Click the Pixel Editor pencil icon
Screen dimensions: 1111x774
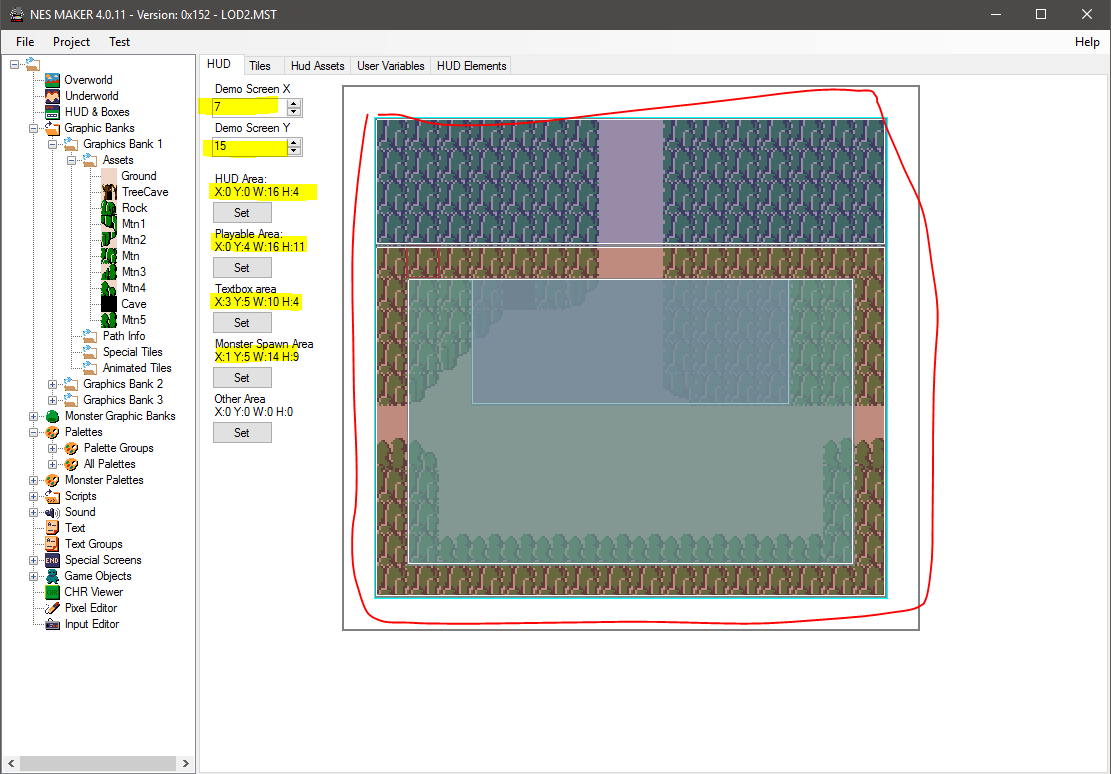point(52,608)
